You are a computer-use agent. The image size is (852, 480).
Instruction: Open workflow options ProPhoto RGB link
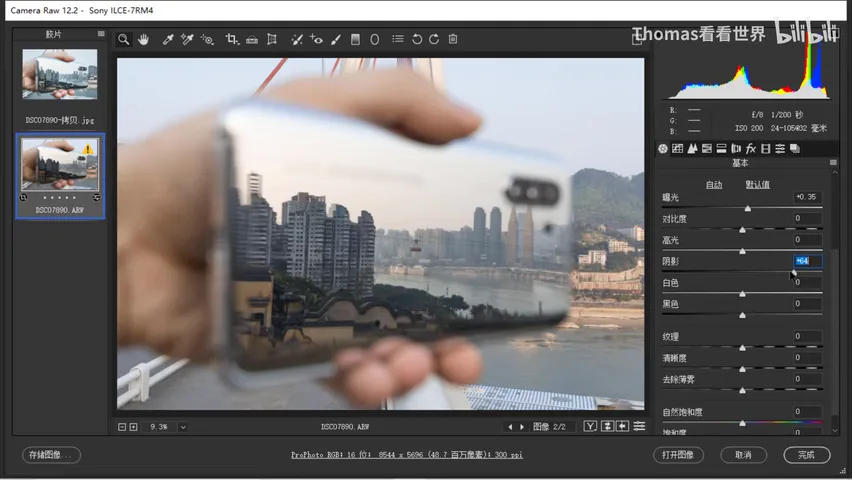click(406, 455)
